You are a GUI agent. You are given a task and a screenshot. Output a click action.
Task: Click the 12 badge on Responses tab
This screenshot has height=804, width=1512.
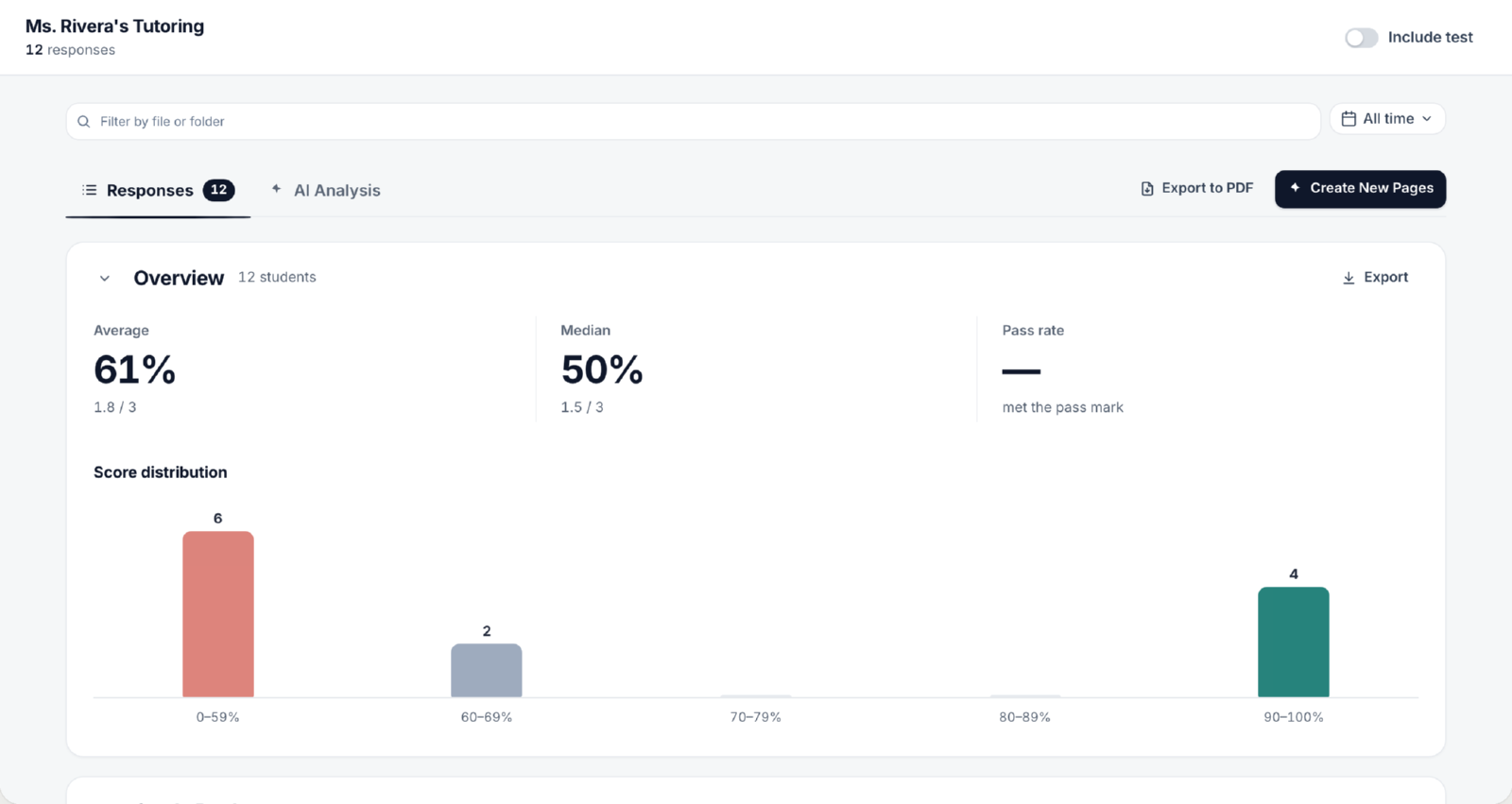point(218,190)
